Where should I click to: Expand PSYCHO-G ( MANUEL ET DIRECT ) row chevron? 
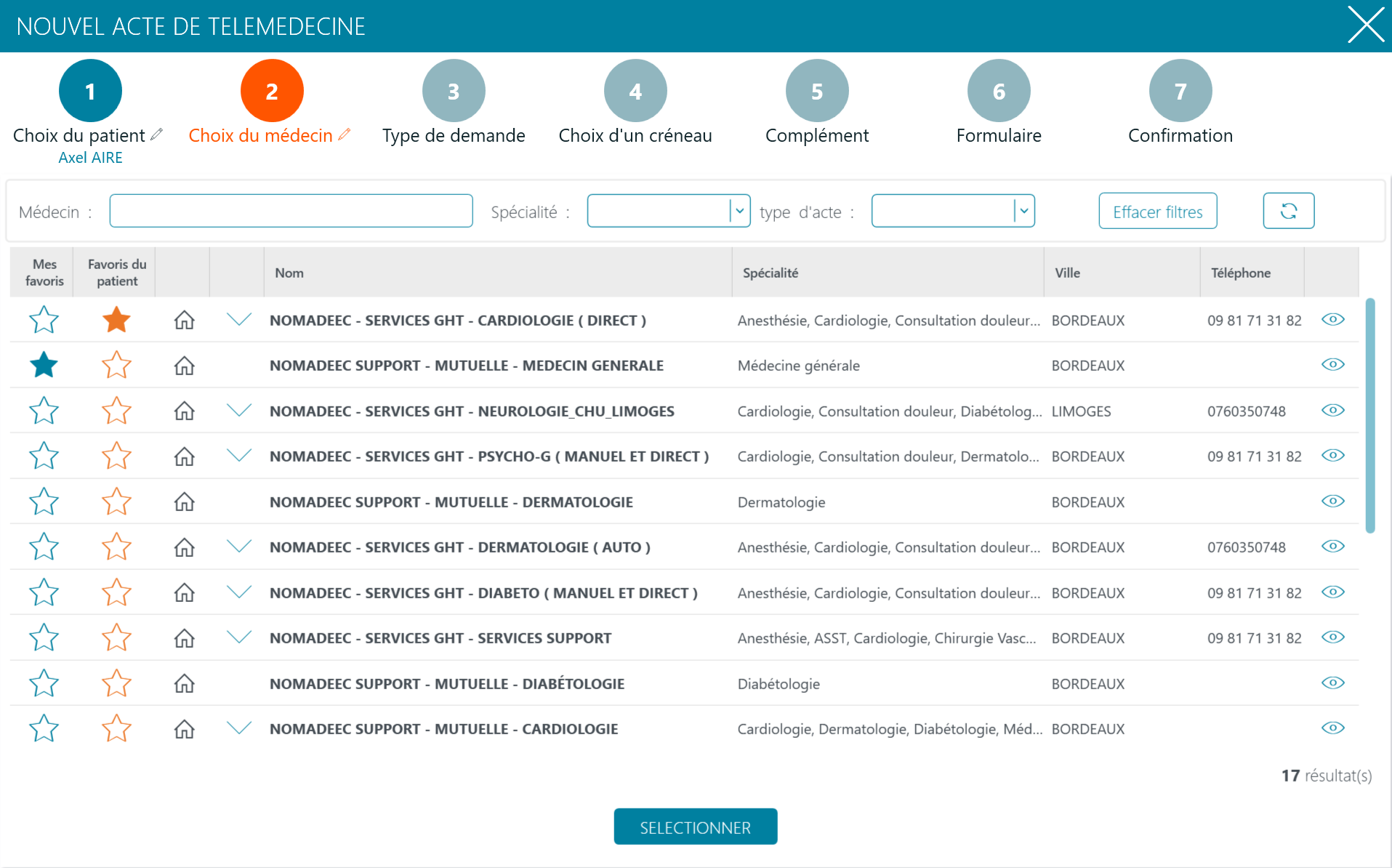coord(238,455)
